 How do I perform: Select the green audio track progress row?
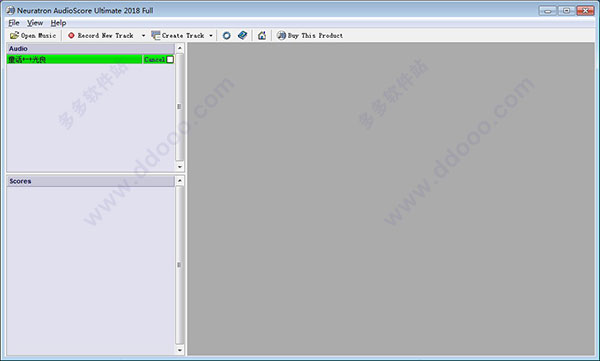(74, 59)
